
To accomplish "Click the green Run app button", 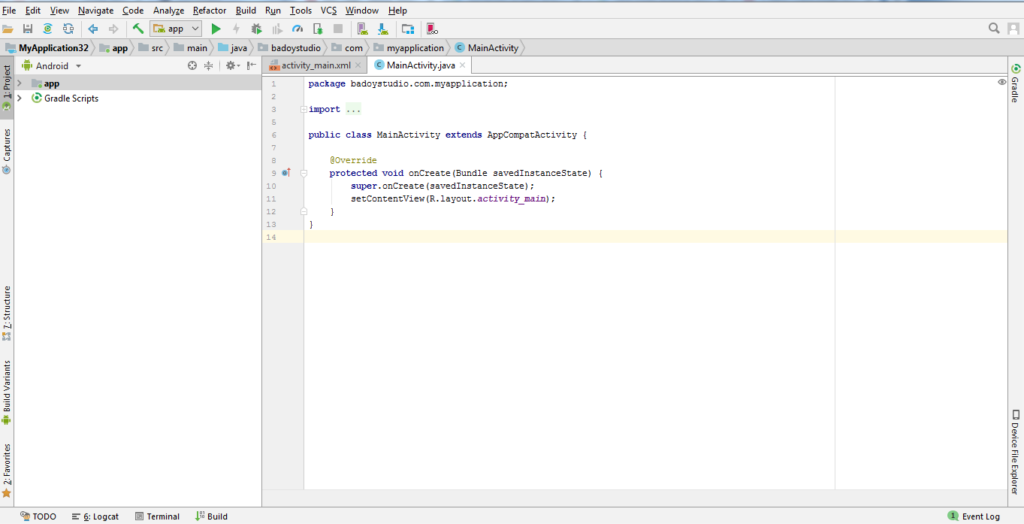I will (216, 29).
